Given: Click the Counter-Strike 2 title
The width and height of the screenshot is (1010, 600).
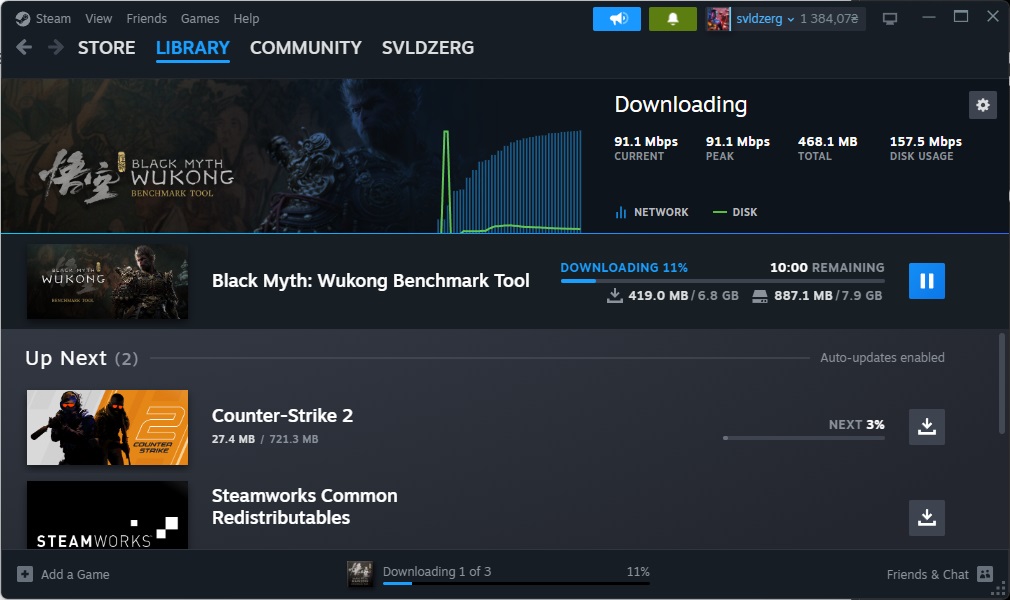Looking at the screenshot, I should pos(282,416).
